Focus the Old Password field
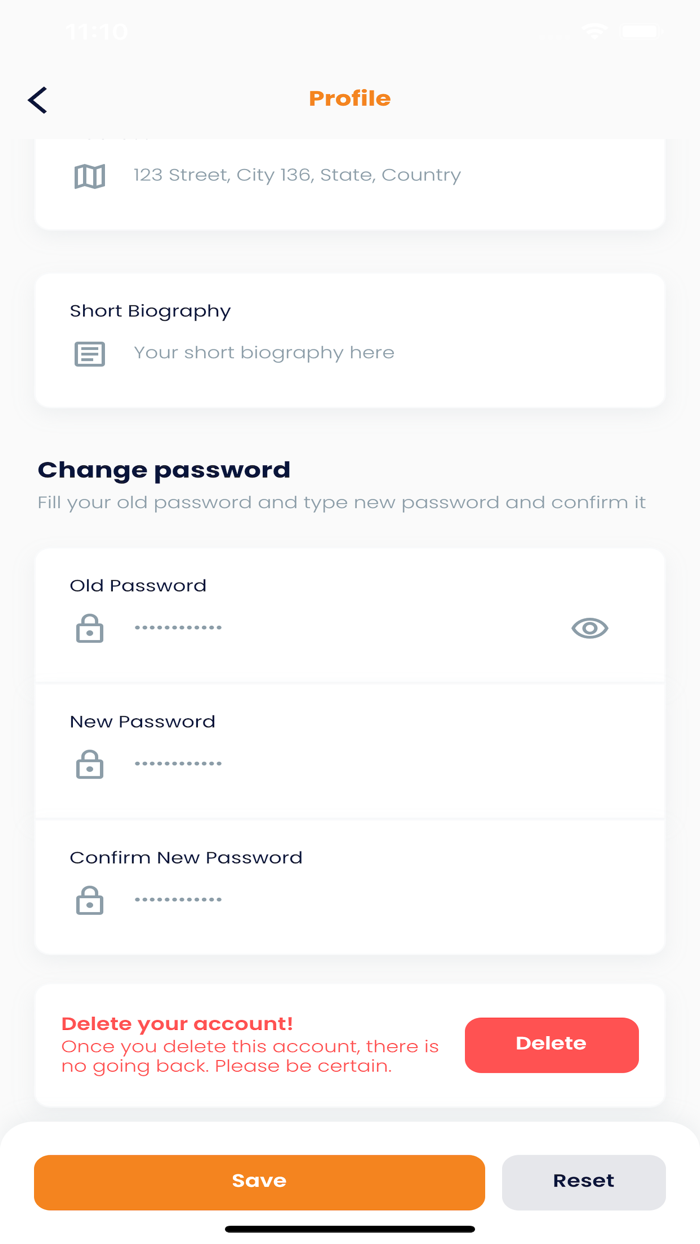The width and height of the screenshot is (700, 1244). [340, 628]
